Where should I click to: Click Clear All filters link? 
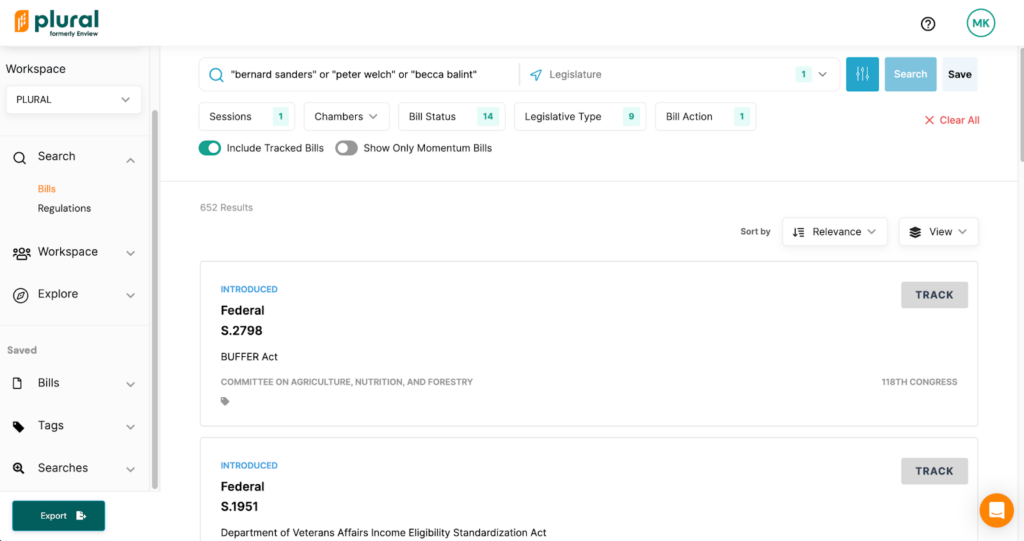point(951,120)
